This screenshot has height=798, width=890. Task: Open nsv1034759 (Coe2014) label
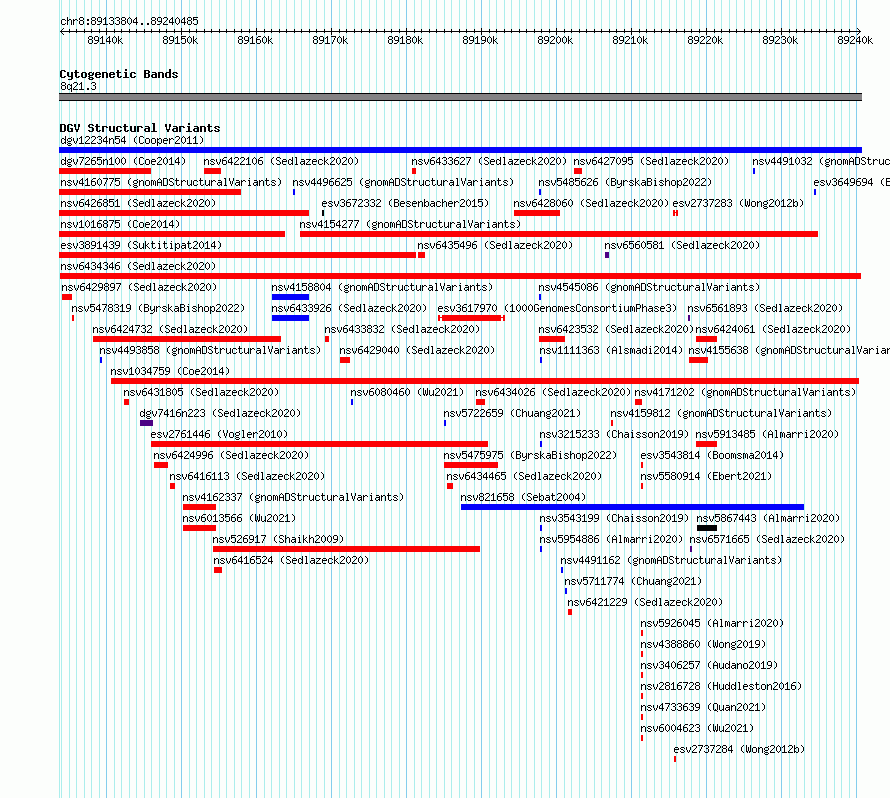point(170,371)
